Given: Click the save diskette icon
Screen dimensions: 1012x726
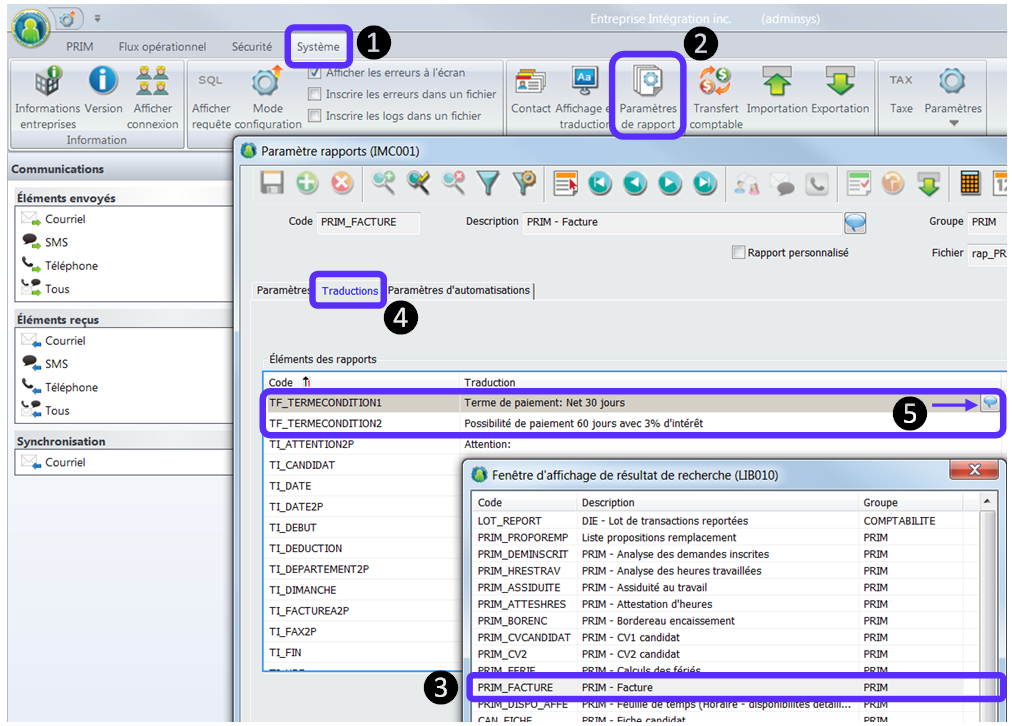Looking at the screenshot, I should pyautogui.click(x=272, y=183).
